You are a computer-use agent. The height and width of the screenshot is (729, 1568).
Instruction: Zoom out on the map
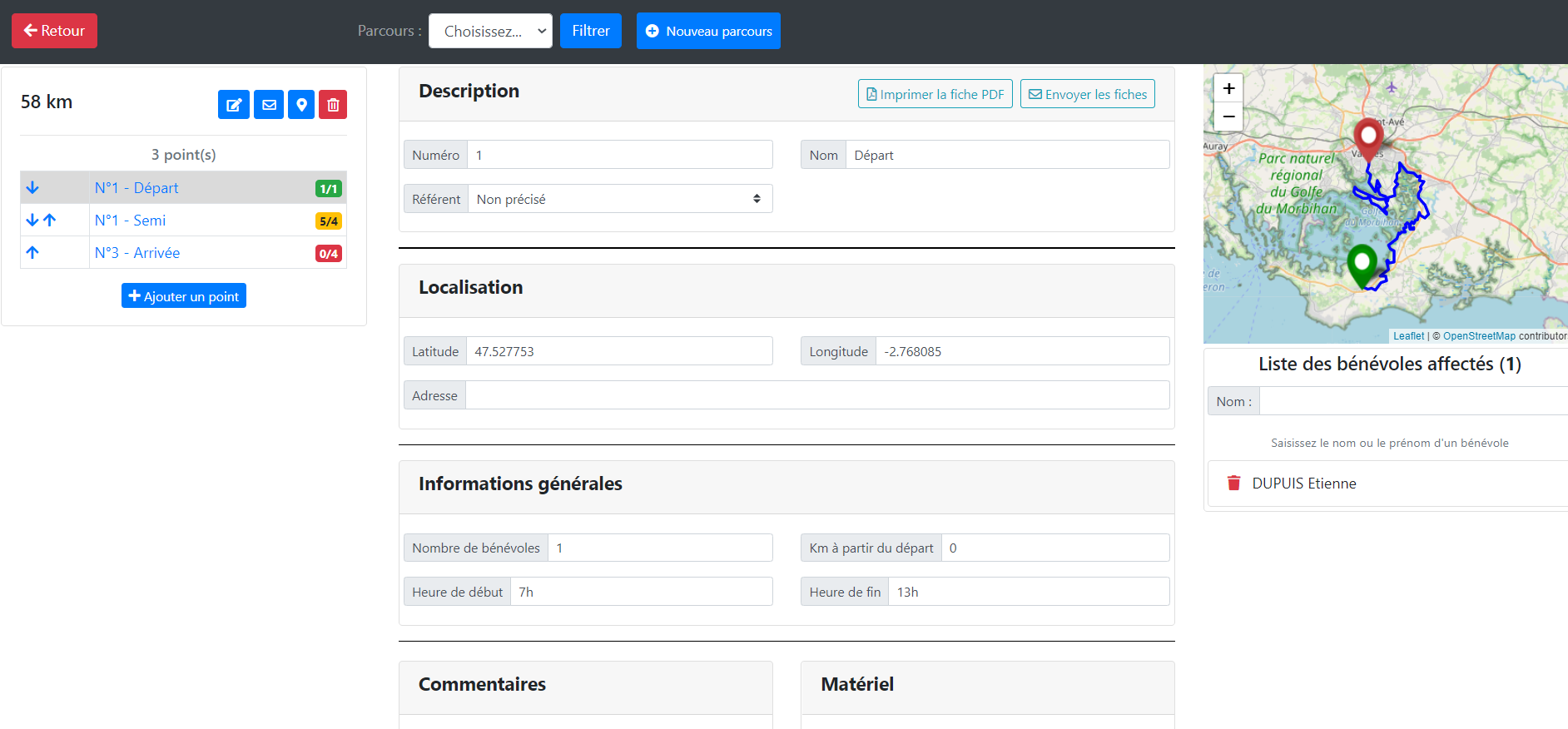point(1228,117)
